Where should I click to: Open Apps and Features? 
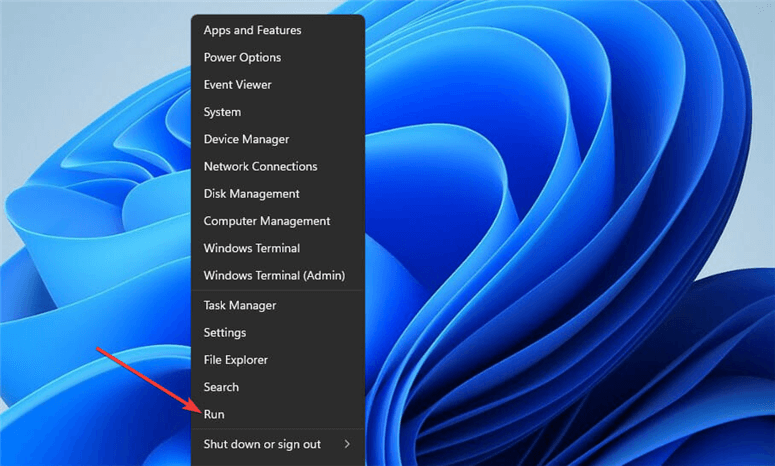tap(278, 30)
